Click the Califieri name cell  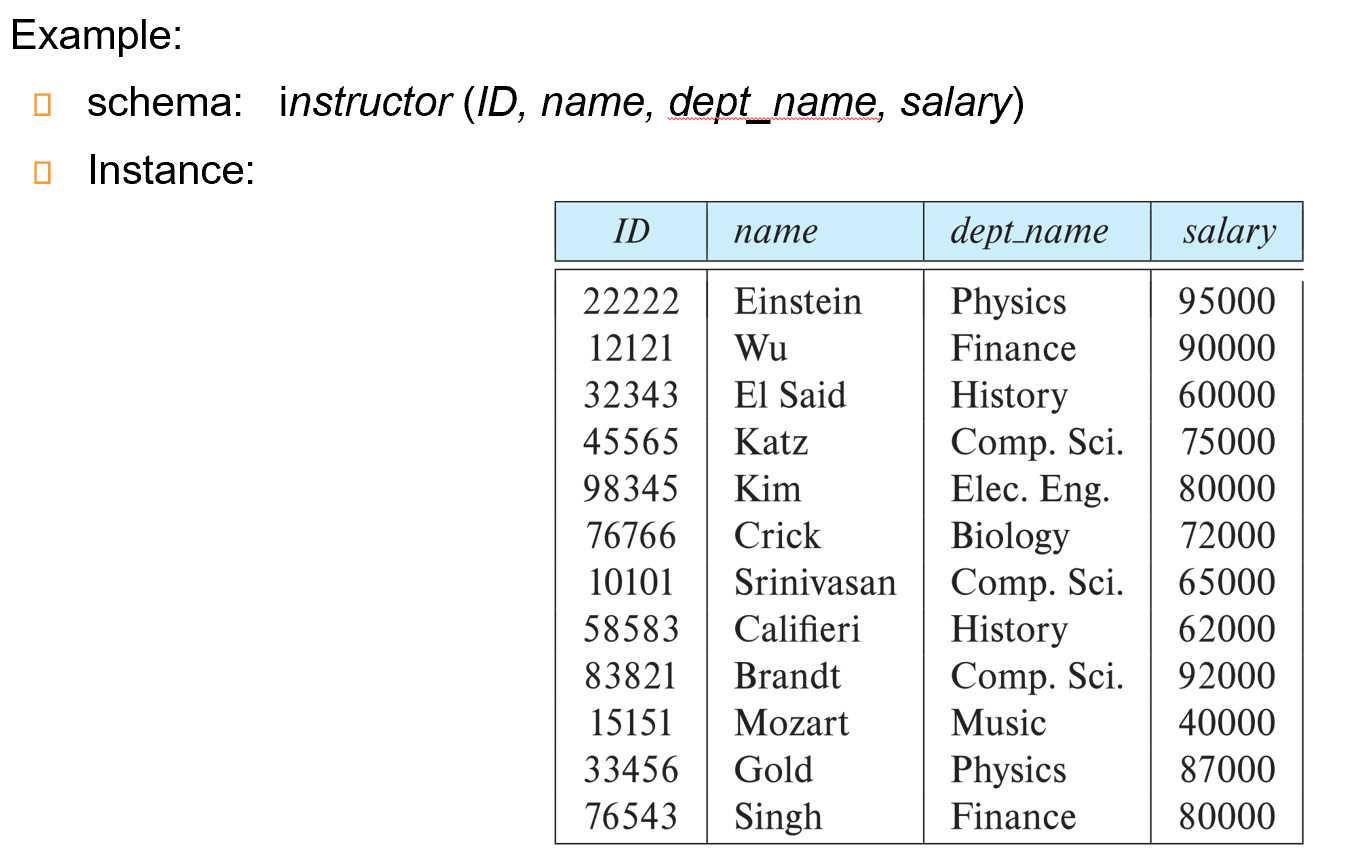coord(796,629)
